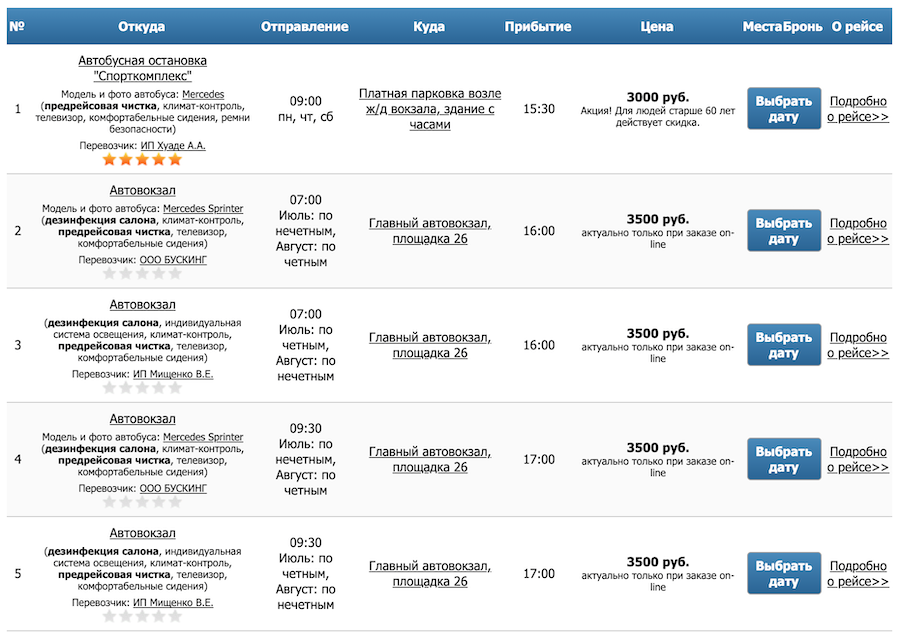Click the grey rating stars in row 2

coord(142,273)
